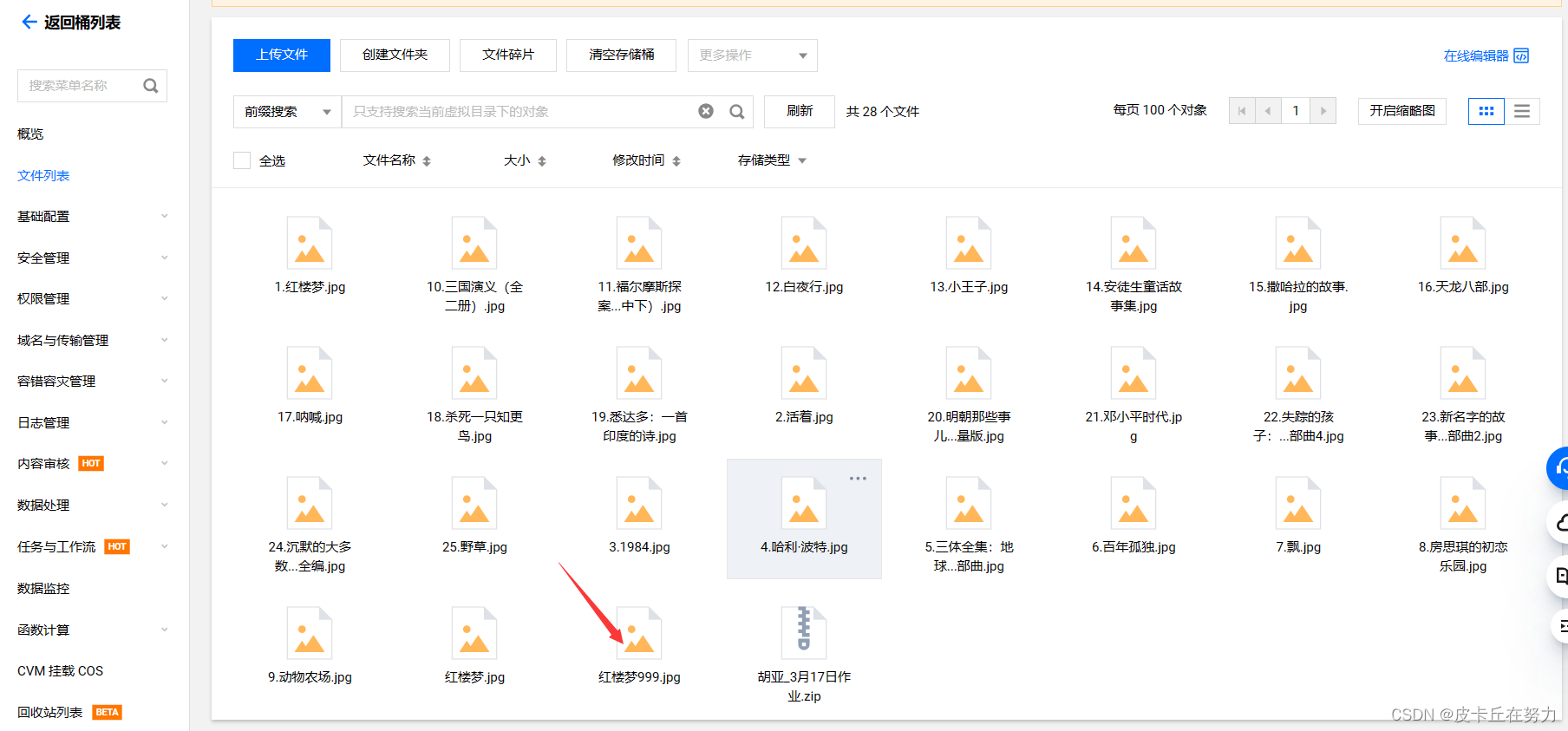Click the 创建文件夹 button

[x=395, y=55]
